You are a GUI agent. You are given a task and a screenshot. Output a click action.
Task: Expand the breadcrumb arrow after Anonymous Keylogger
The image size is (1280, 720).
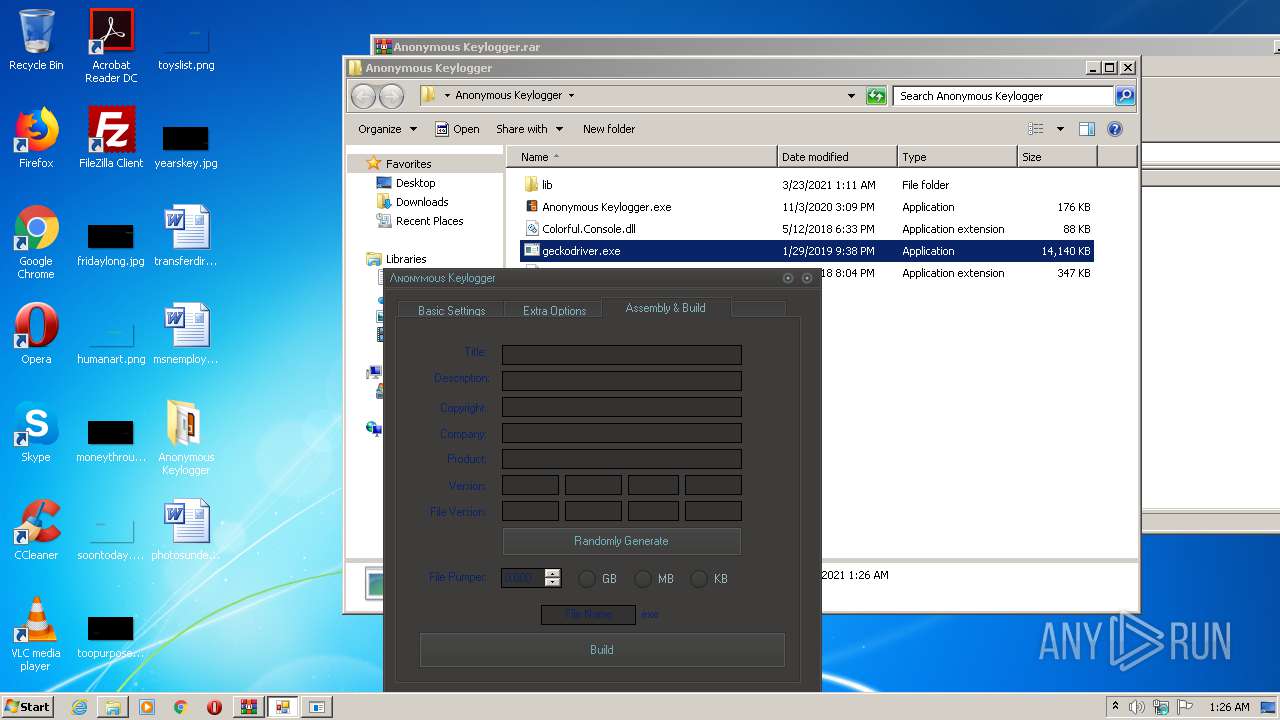tap(571, 96)
